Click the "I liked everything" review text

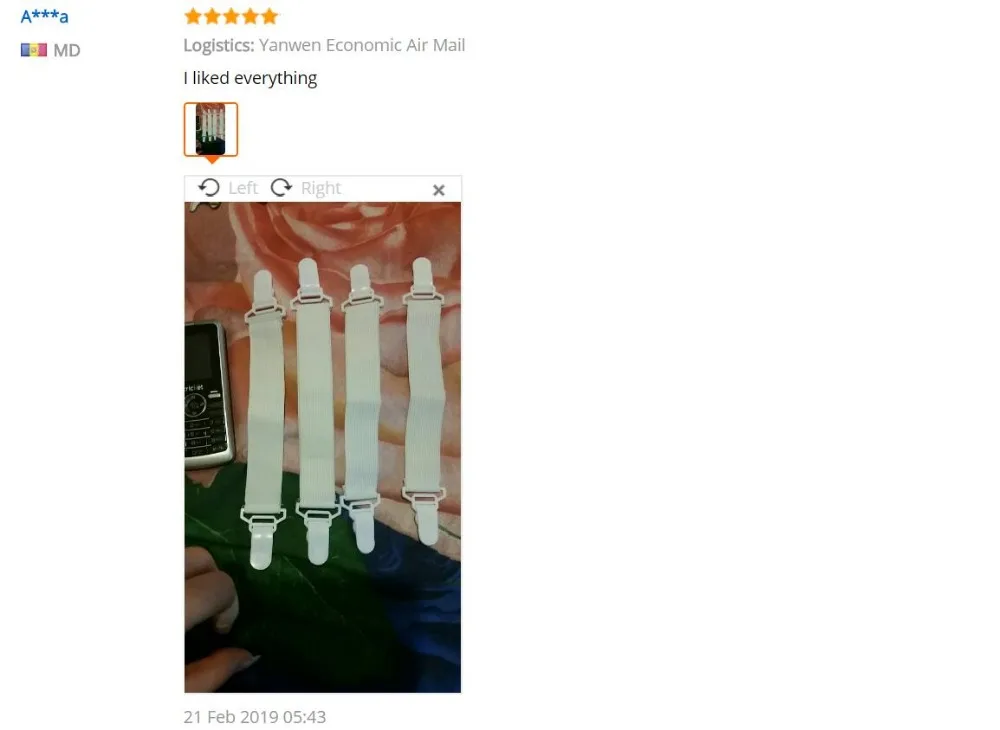[x=250, y=78]
